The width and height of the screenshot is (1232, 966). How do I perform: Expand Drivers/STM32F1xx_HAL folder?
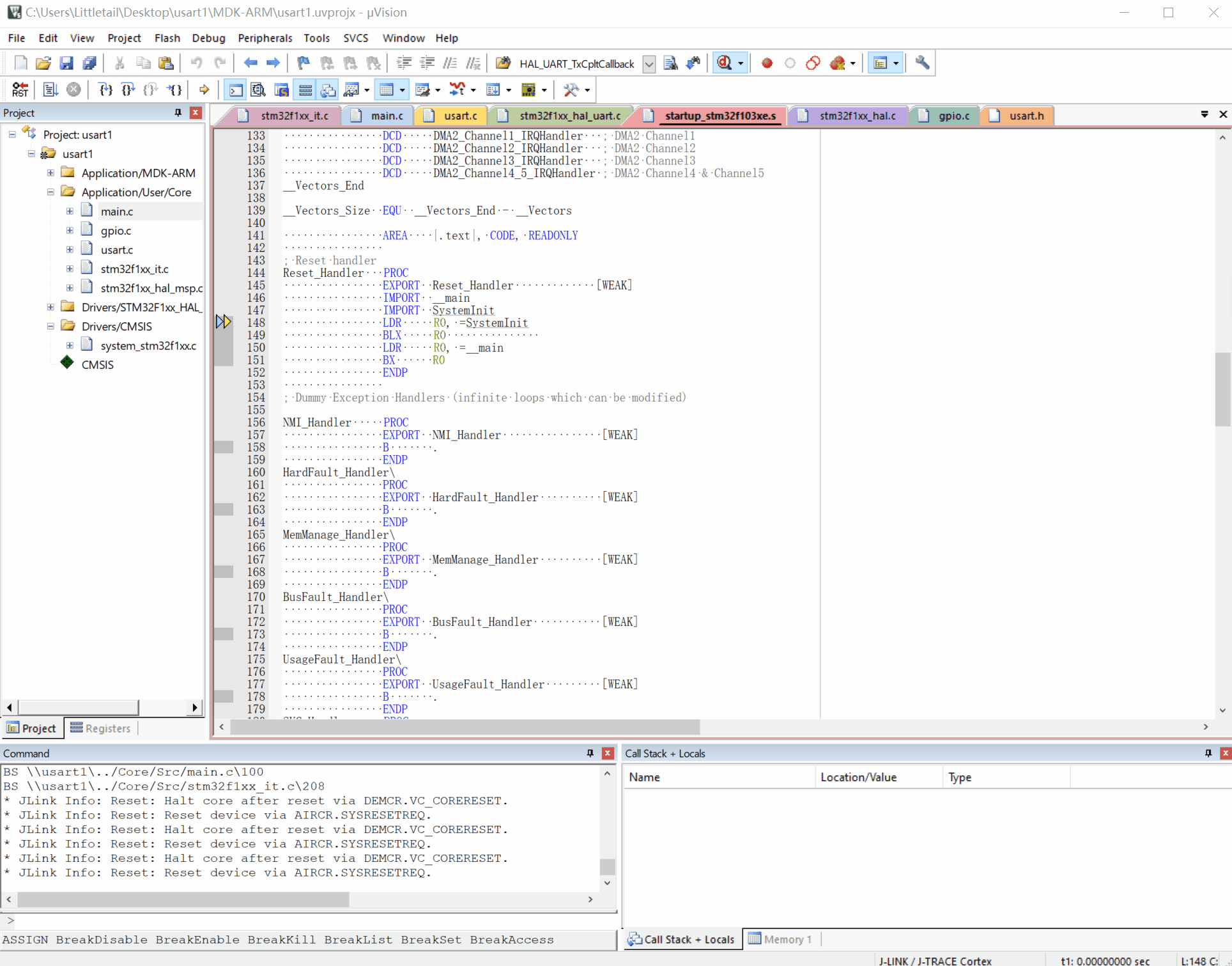click(50, 307)
